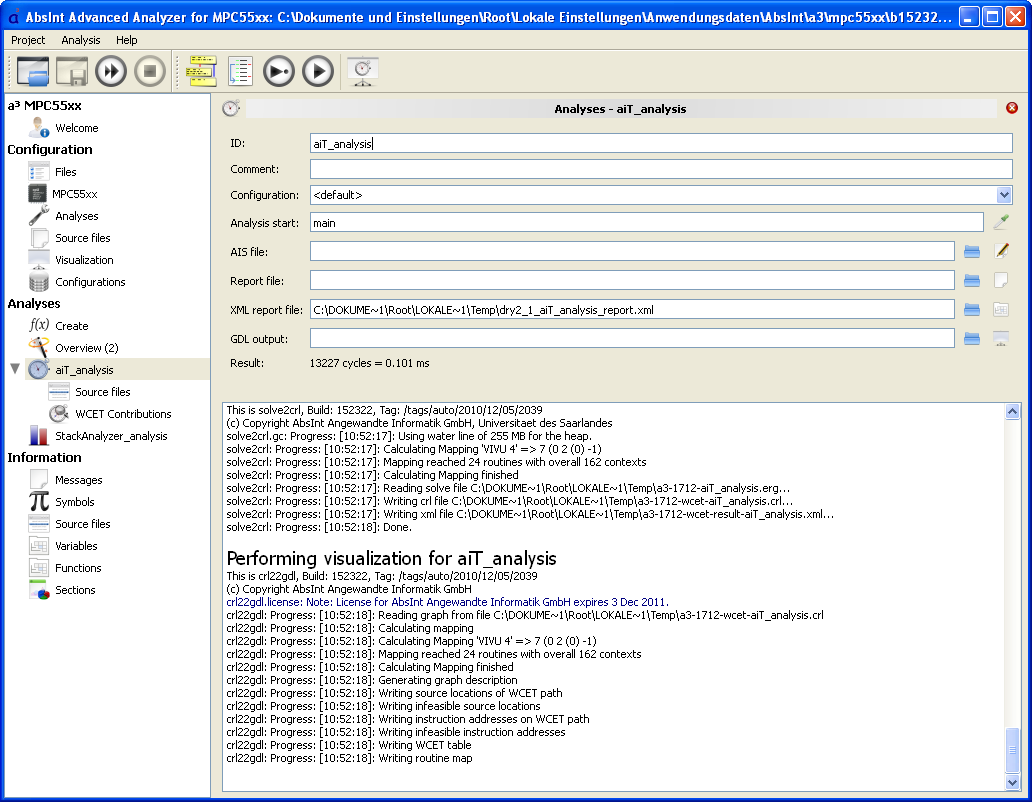Open Visualization configuration item

click(x=84, y=260)
